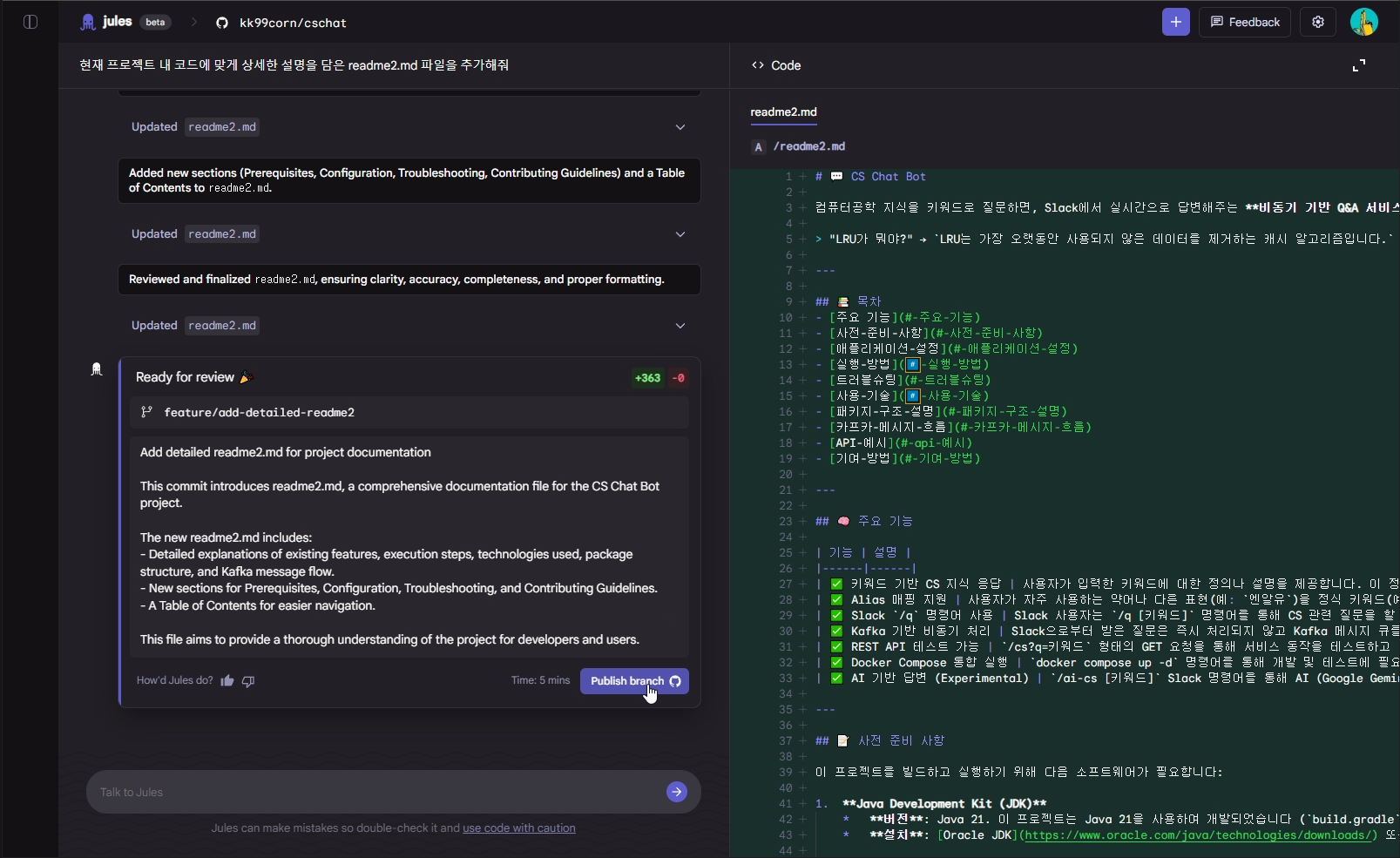Click the 'Kafka 기반 비동기 처리' table row

click(1107, 632)
